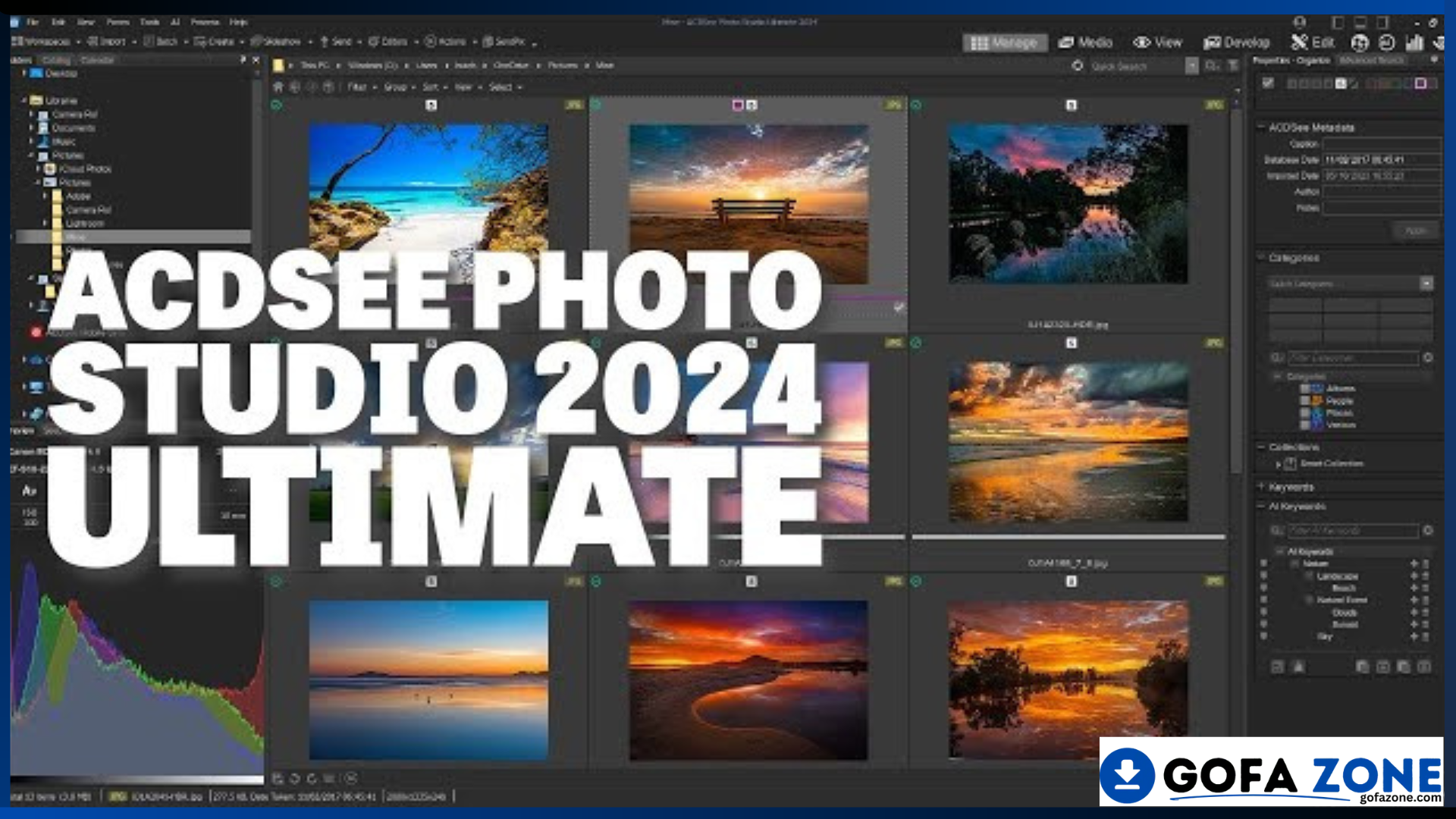
Task: Check the Albums category checkbox
Action: [1305, 389]
